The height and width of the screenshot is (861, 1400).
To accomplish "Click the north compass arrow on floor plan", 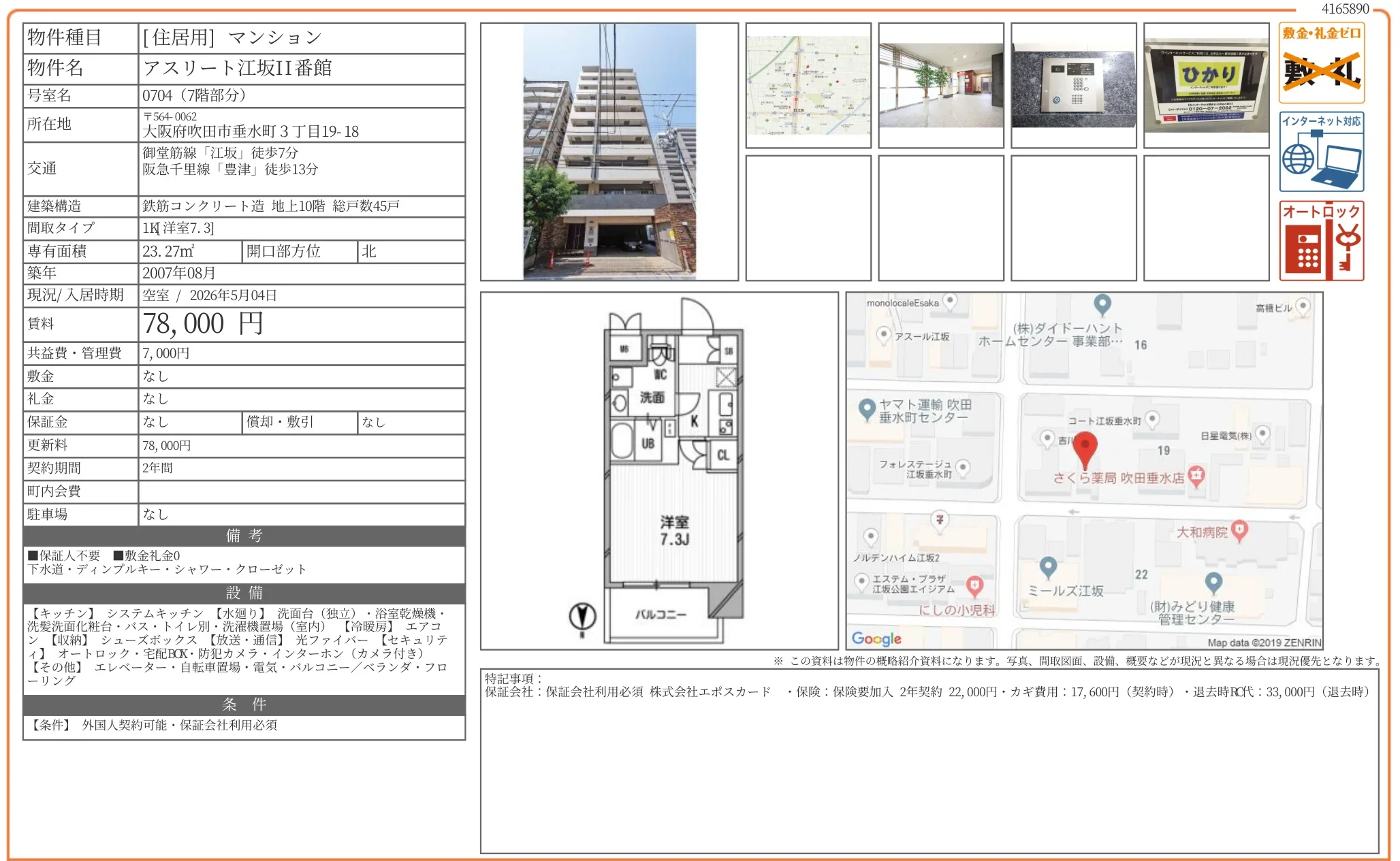I will click(582, 617).
